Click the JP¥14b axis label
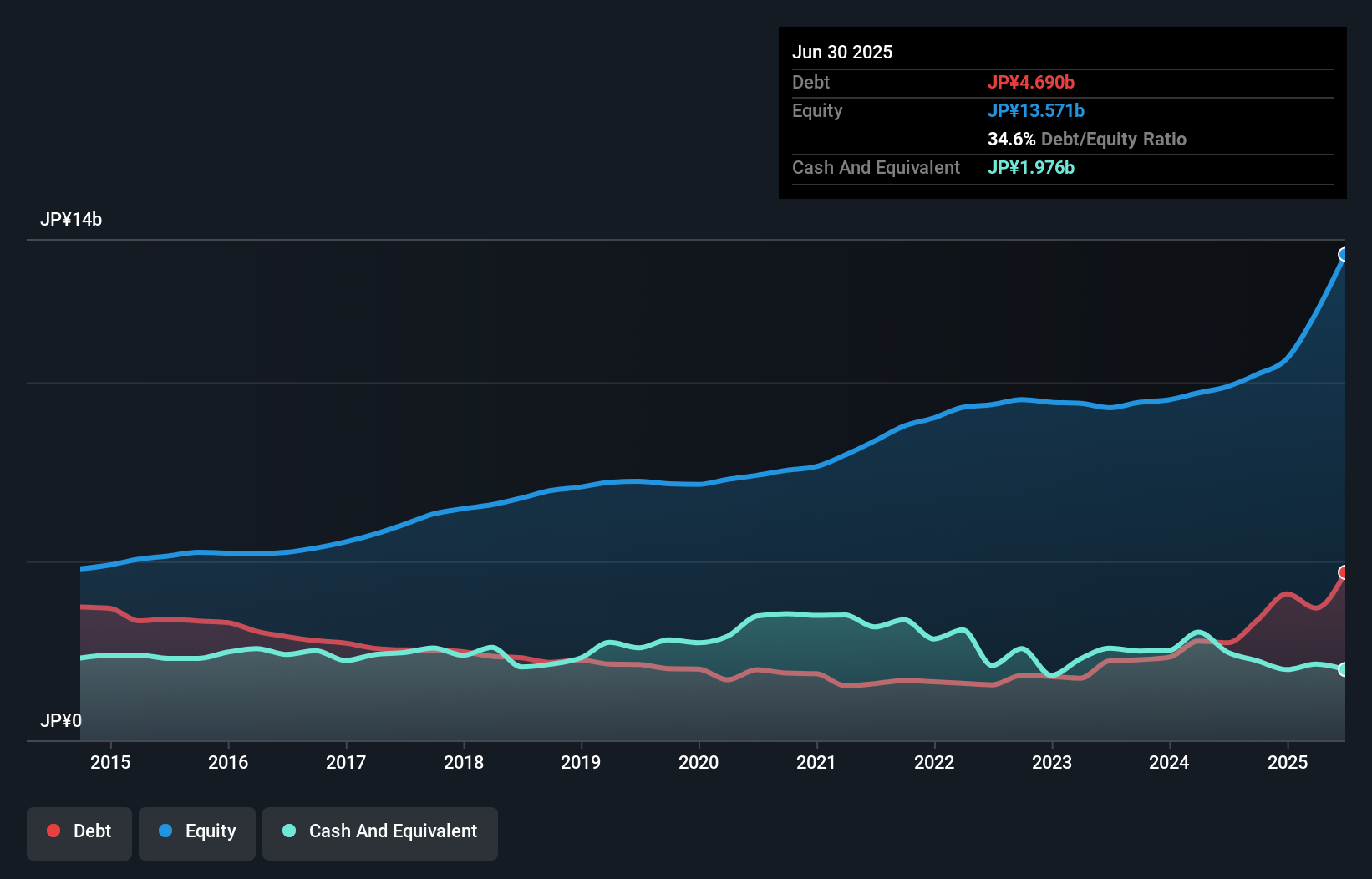This screenshot has width=1372, height=879. click(72, 220)
